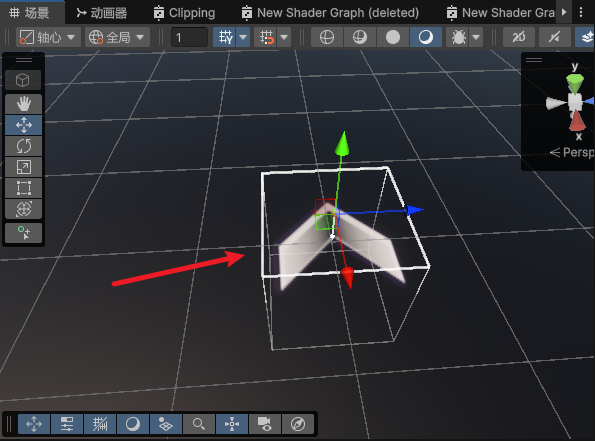
Task: Toggle the 2D view button
Action: (x=519, y=37)
